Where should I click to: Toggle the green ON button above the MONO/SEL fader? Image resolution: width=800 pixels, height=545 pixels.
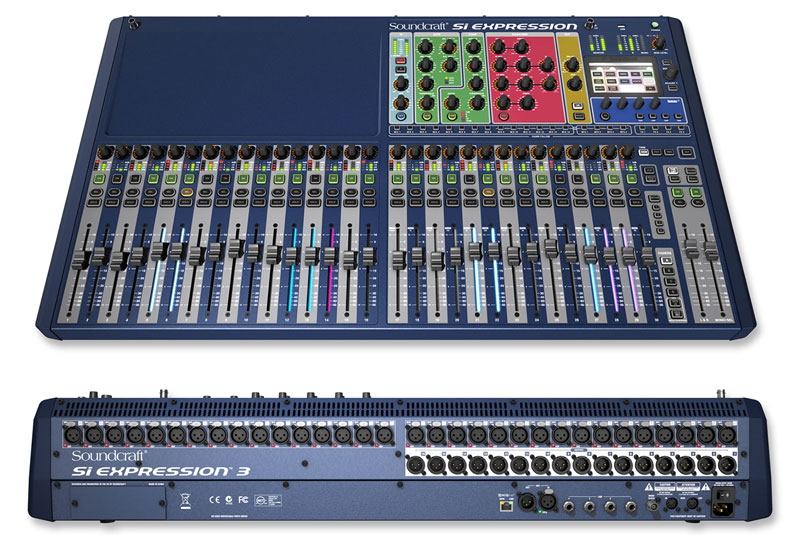click(695, 192)
